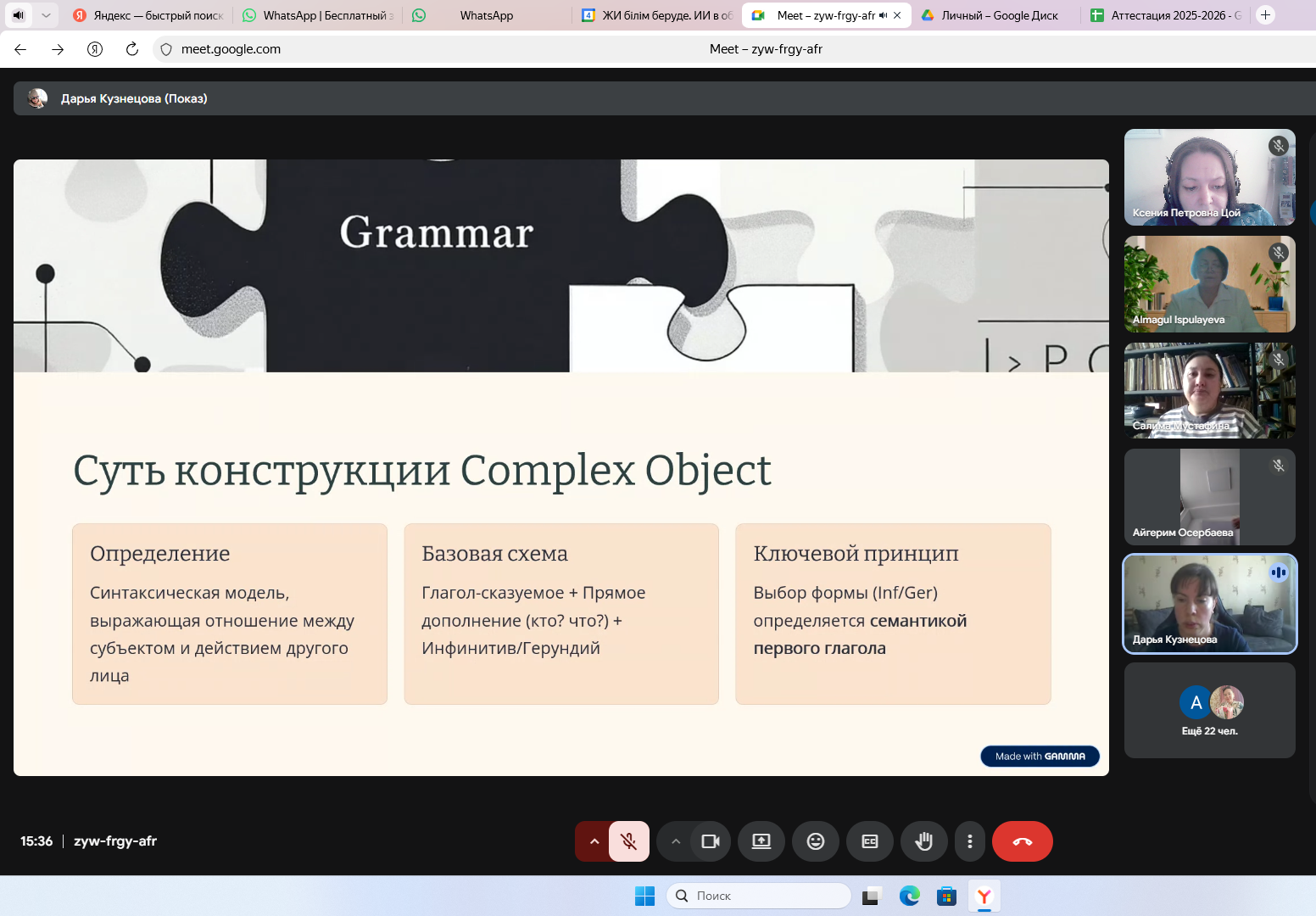1316x916 pixels.
Task: Click the Made with Gamma badge
Action: click(1040, 756)
